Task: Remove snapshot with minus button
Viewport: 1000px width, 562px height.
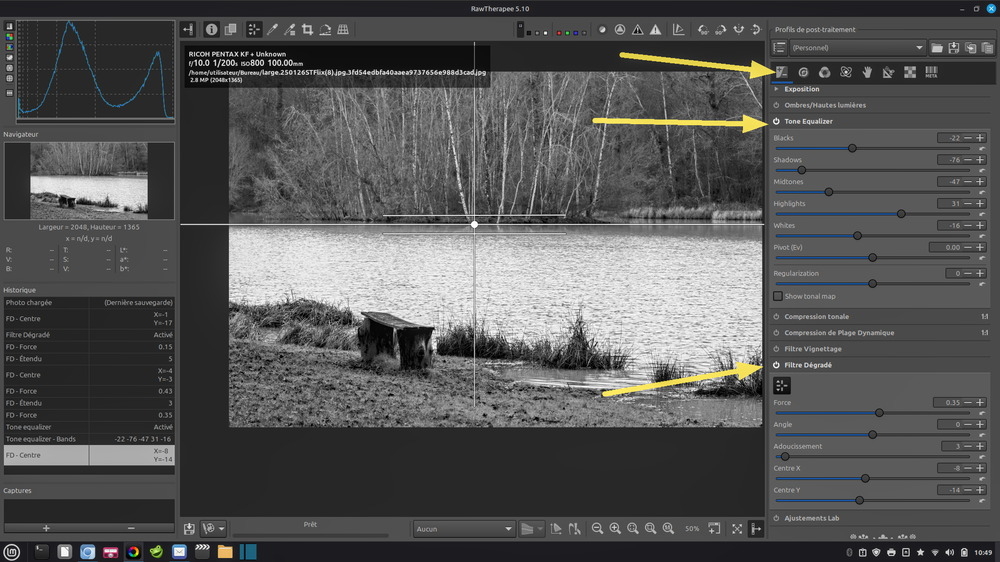Action: (x=131, y=528)
